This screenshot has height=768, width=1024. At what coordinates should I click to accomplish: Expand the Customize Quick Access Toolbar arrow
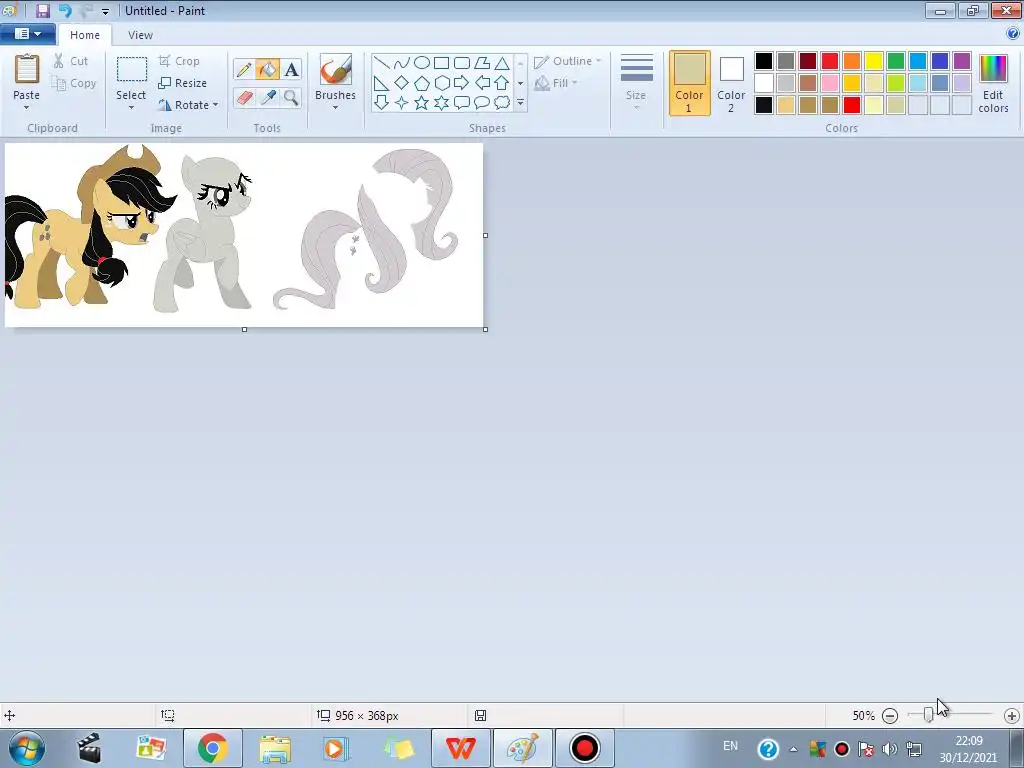pyautogui.click(x=105, y=11)
